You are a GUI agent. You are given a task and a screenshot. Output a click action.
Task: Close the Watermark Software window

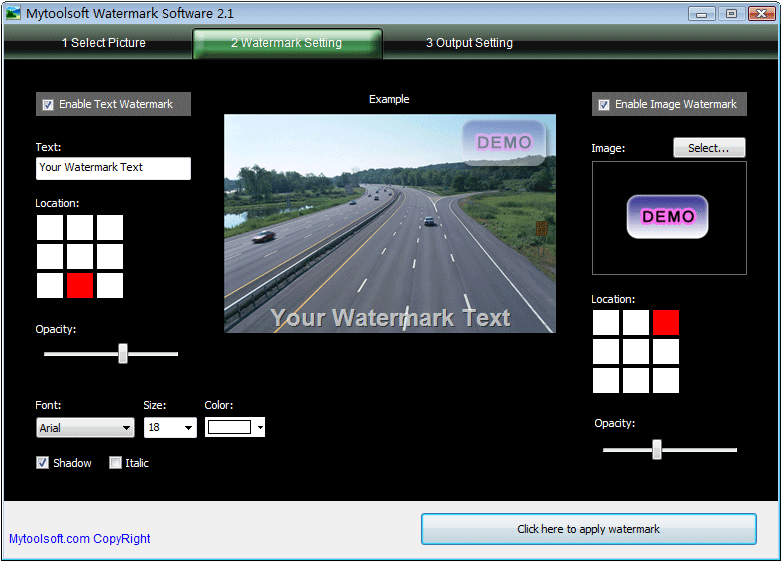point(762,13)
